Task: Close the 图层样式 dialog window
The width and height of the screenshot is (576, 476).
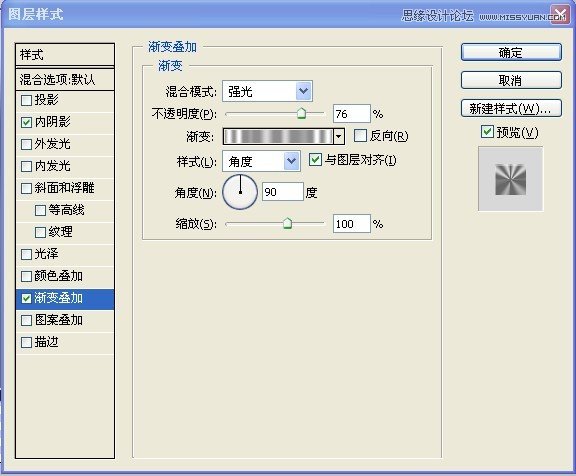Action: pyautogui.click(x=559, y=15)
